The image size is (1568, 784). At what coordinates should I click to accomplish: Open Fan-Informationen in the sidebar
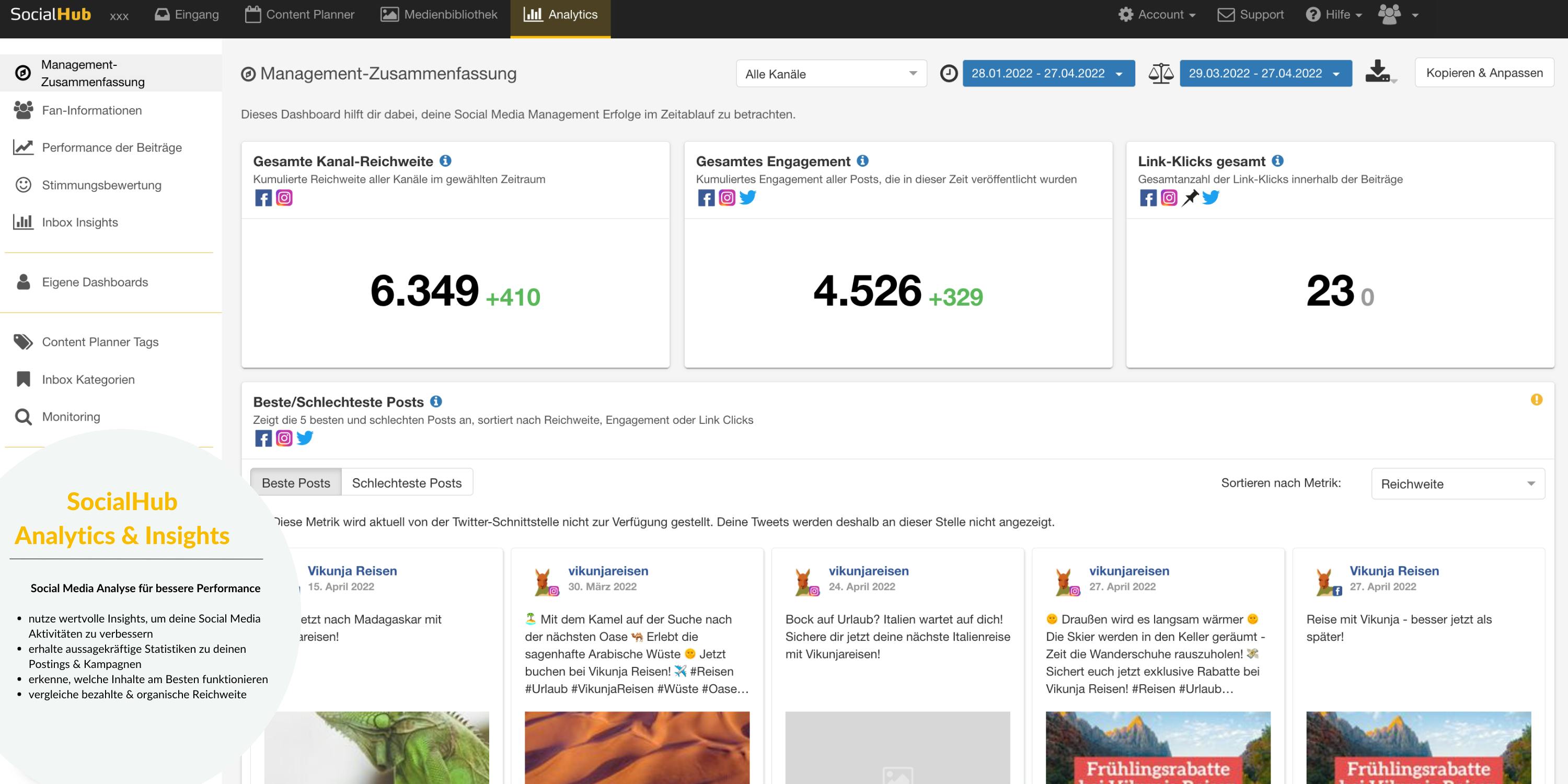[x=92, y=110]
